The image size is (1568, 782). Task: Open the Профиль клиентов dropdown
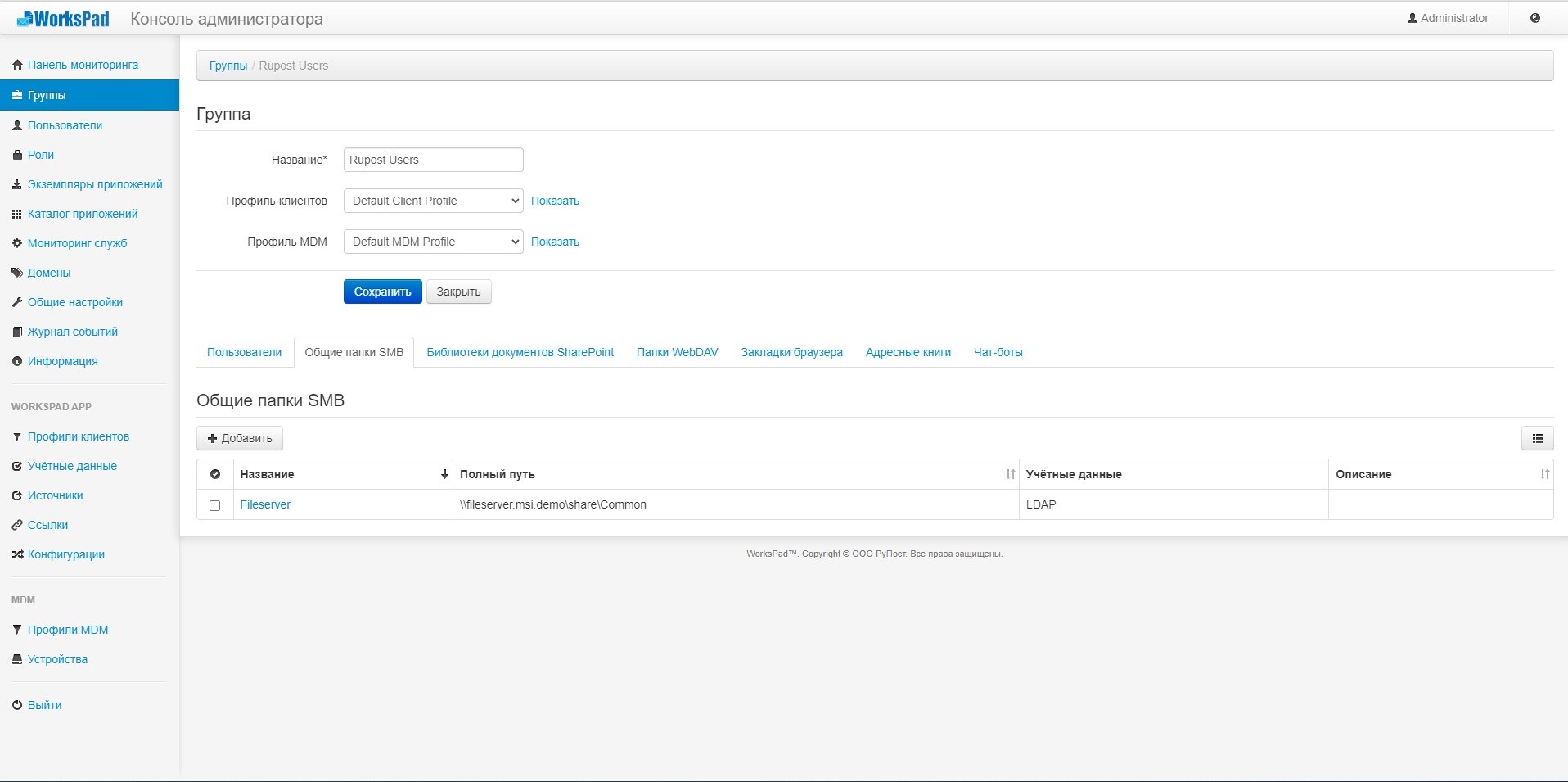pos(434,201)
